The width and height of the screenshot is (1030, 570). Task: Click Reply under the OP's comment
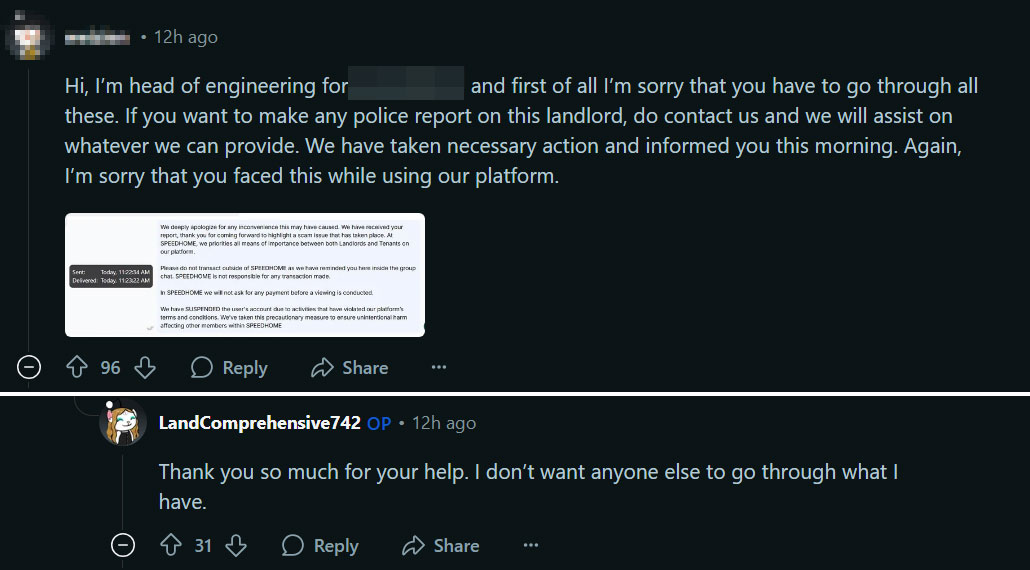coord(320,545)
